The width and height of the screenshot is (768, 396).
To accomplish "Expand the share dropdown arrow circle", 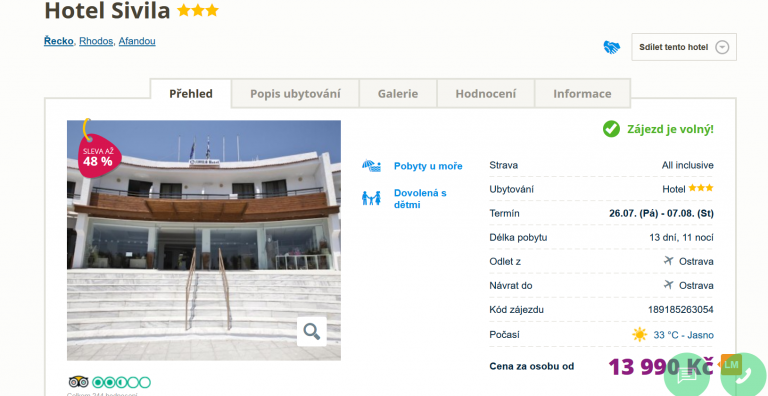I will pyautogui.click(x=722, y=47).
